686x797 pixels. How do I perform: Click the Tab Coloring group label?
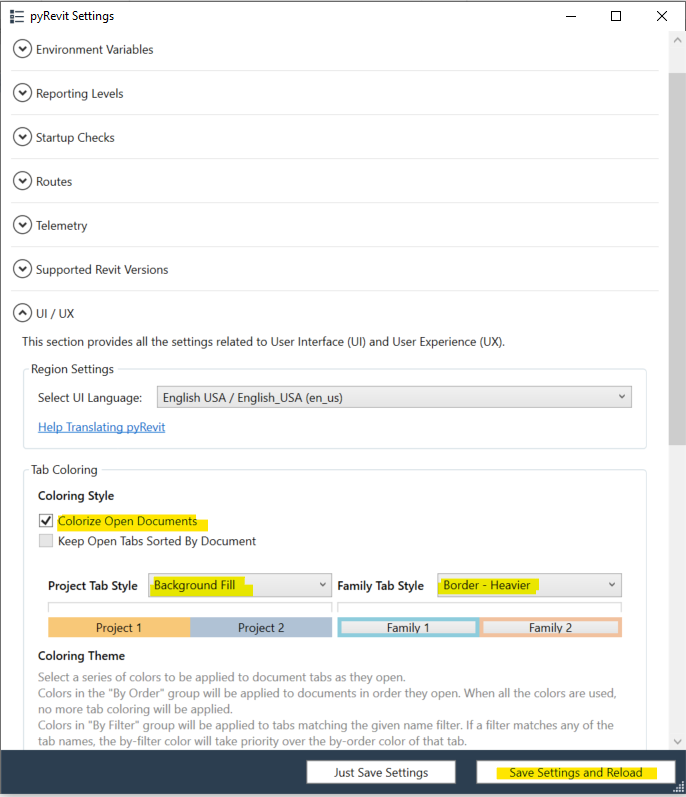(64, 470)
